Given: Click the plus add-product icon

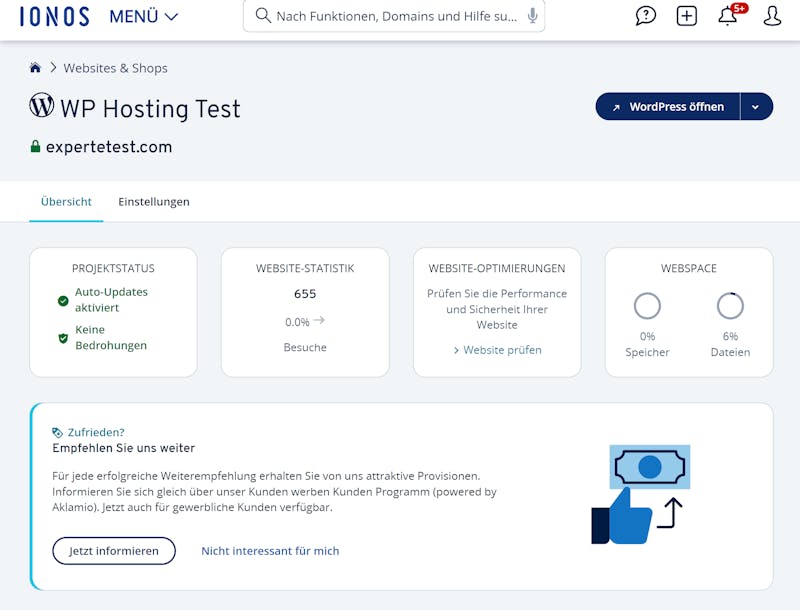Looking at the screenshot, I should 687,16.
